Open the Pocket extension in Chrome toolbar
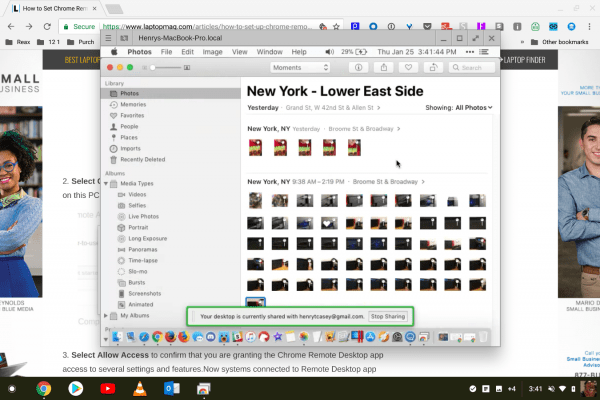The image size is (600, 400). pyautogui.click(x=427, y=26)
